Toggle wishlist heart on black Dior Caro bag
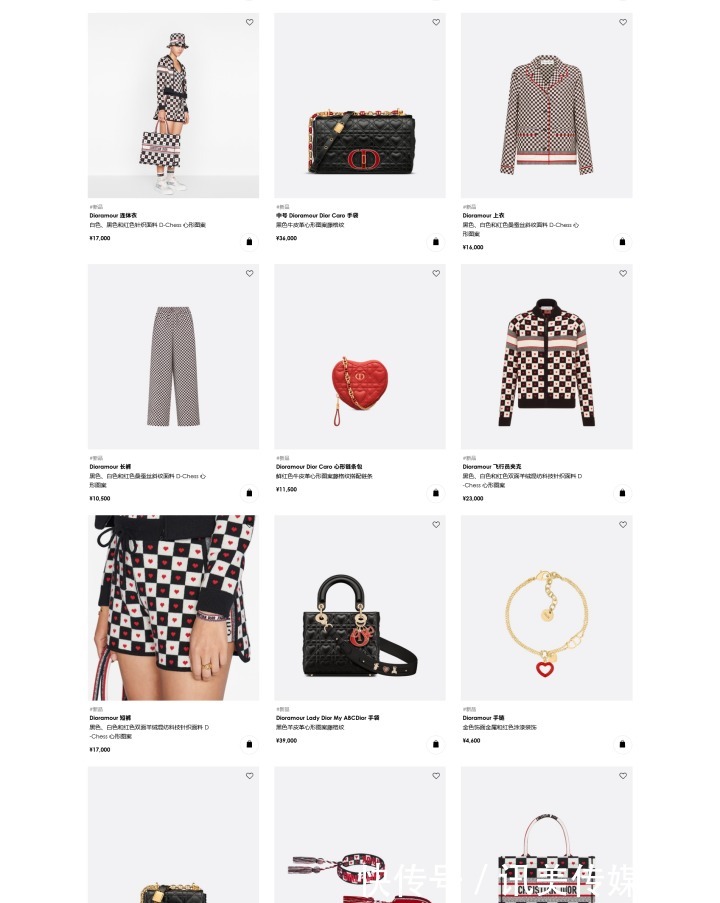 coord(436,22)
